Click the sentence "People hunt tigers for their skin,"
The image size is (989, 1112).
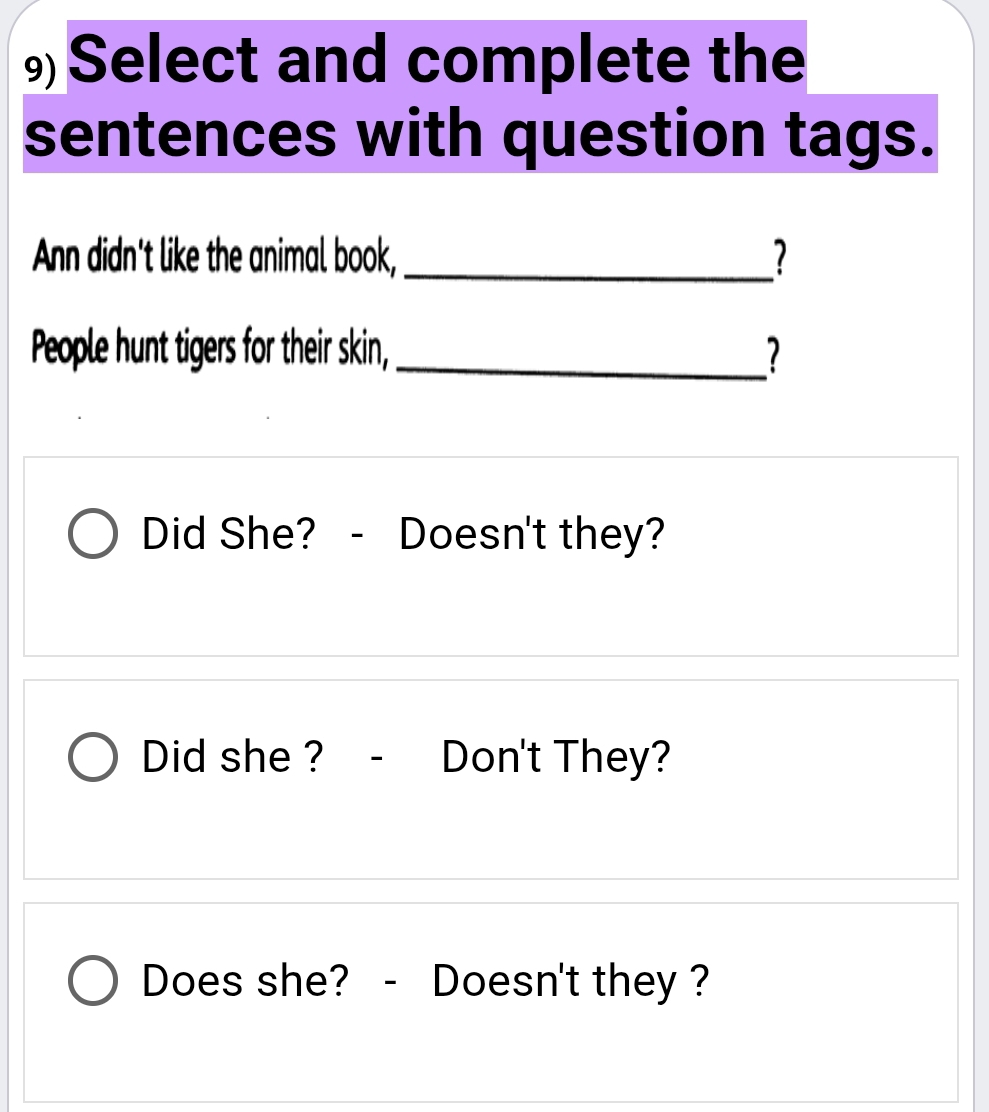(210, 348)
